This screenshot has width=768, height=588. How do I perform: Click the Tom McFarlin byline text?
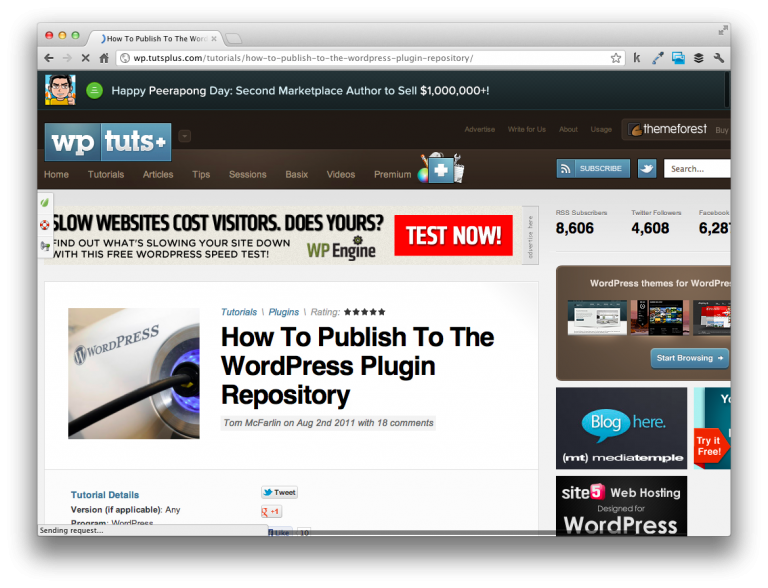pos(328,423)
